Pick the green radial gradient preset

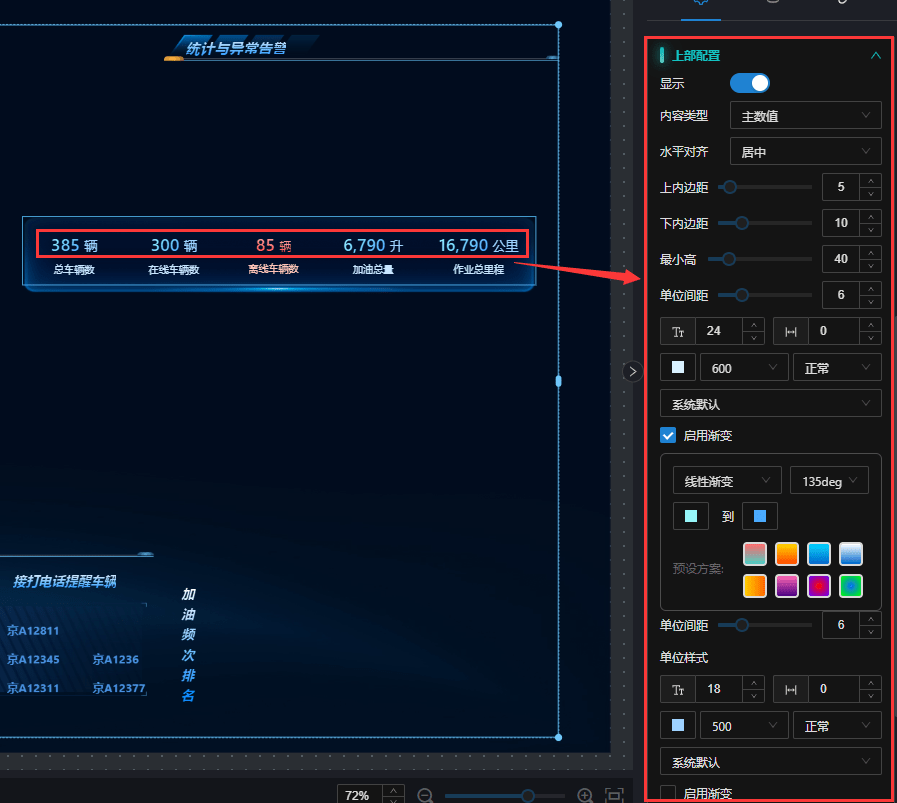[850, 586]
